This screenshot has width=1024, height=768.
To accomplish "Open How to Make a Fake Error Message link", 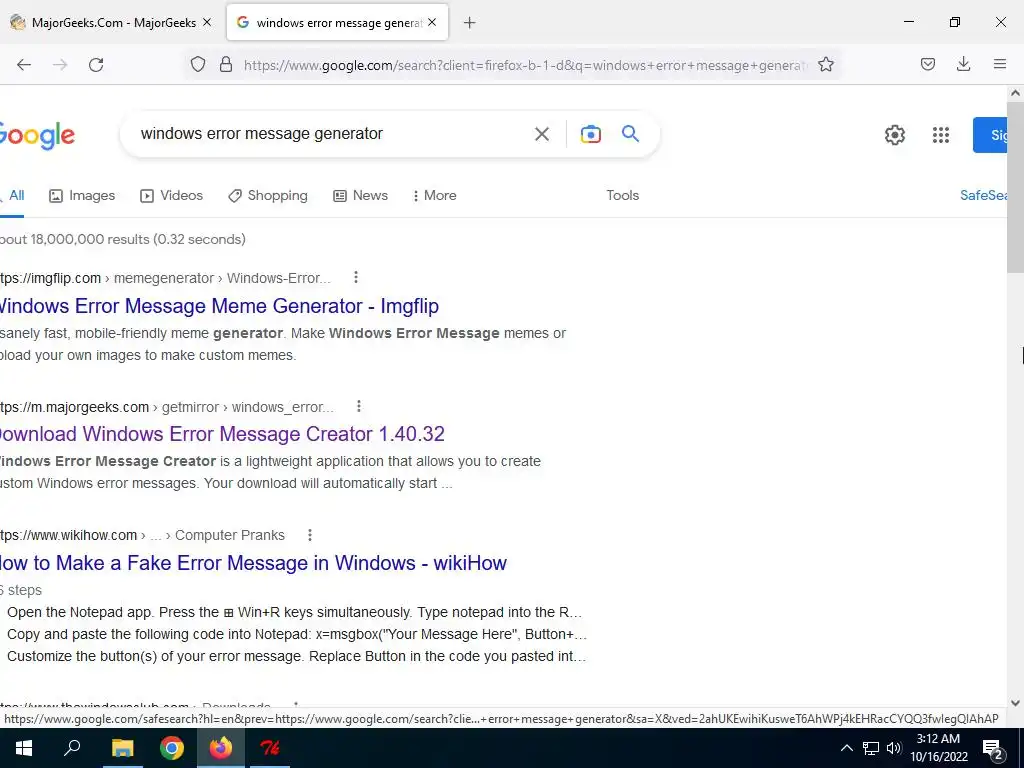I will tap(253, 563).
